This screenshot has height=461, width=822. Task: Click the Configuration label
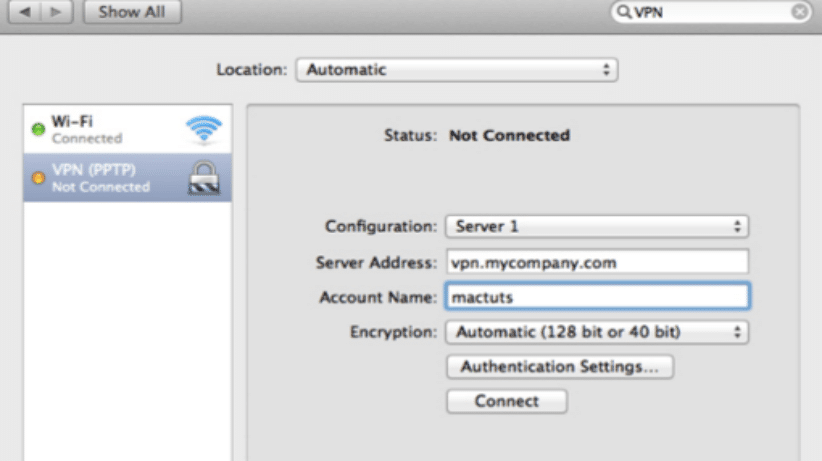[x=381, y=227]
